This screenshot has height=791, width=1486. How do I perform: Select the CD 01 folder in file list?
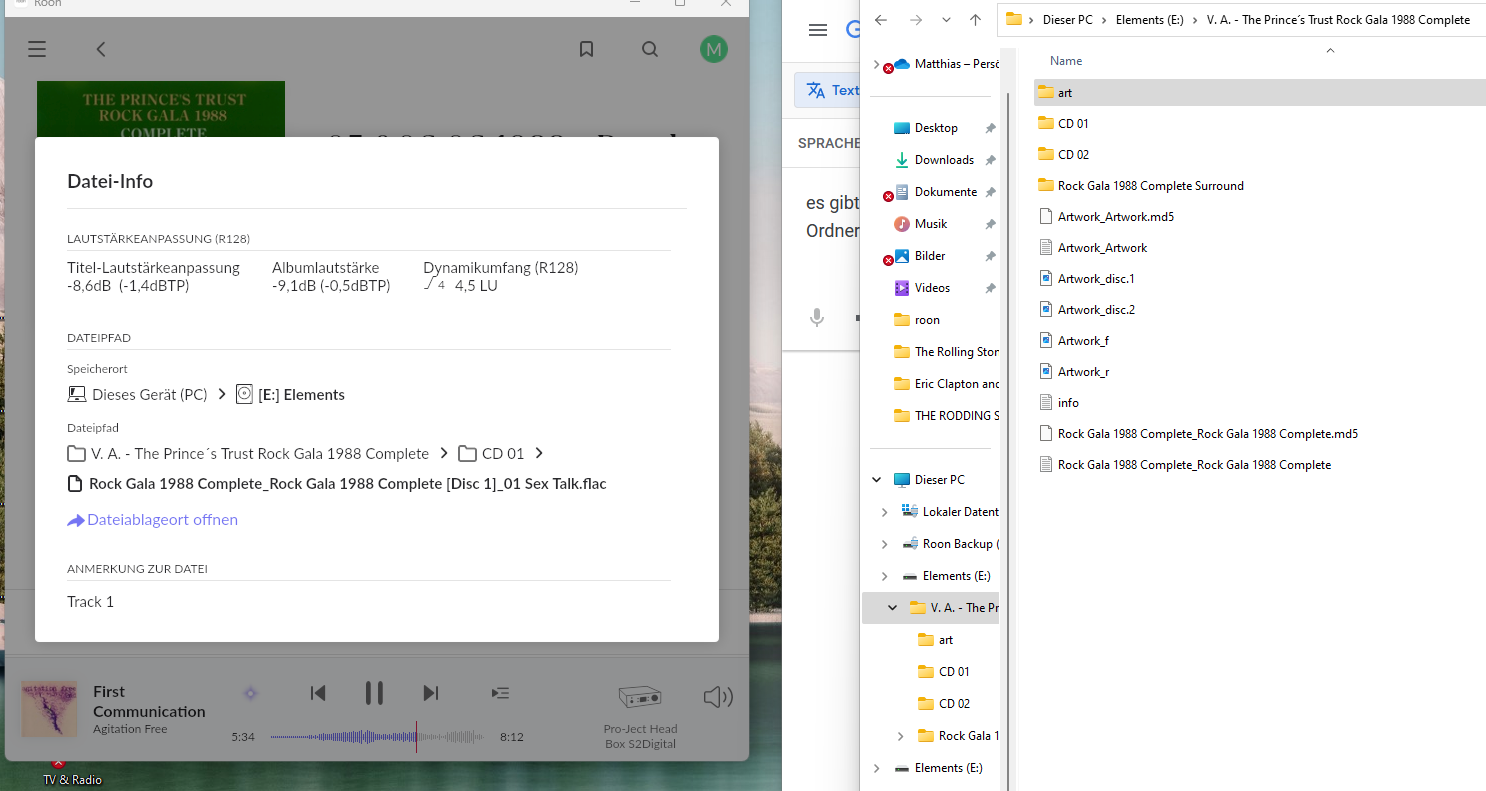(1073, 124)
